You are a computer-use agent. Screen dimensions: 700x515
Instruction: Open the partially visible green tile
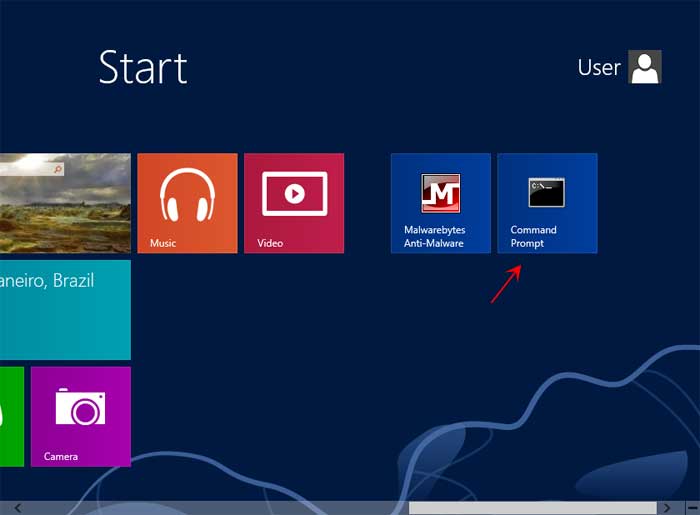[11, 416]
